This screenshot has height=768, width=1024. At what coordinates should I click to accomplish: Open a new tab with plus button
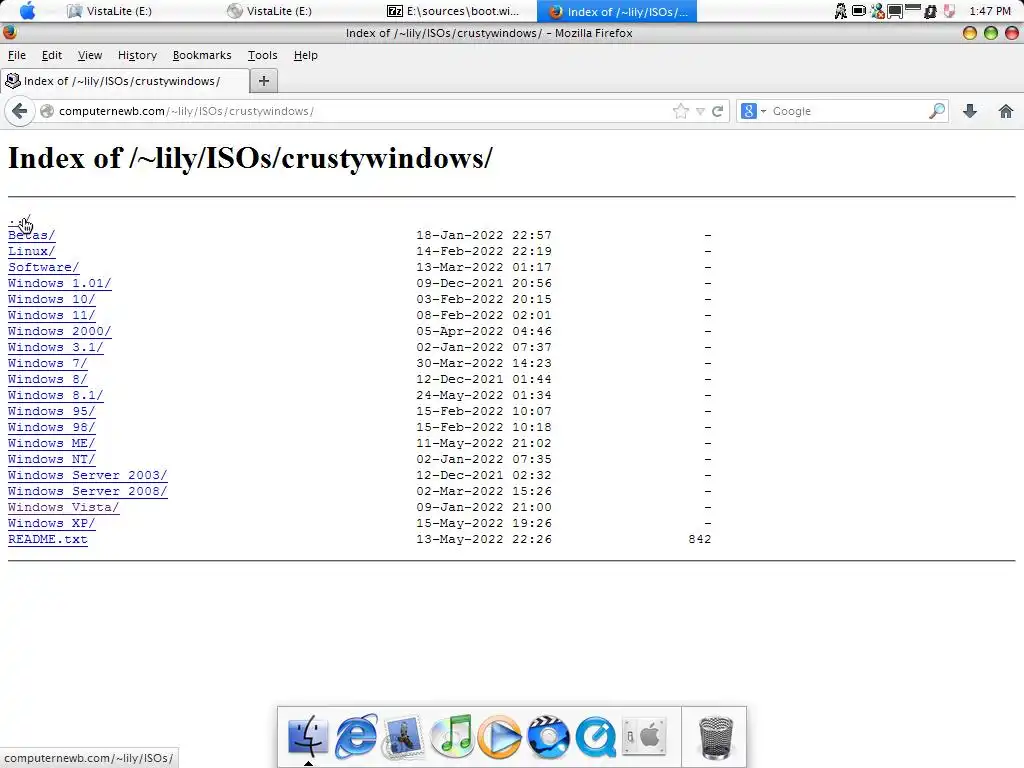pos(264,81)
